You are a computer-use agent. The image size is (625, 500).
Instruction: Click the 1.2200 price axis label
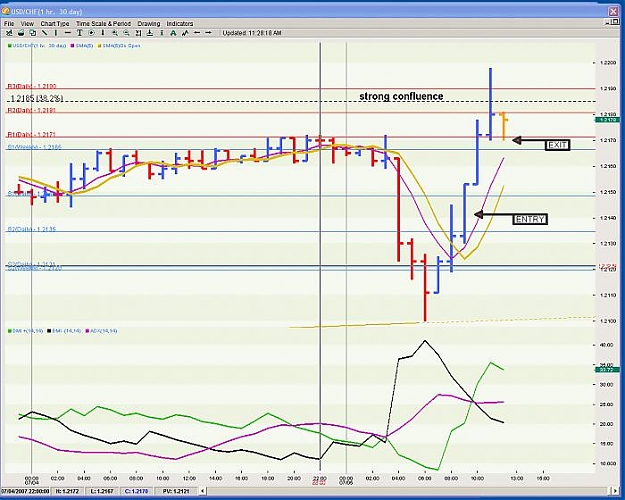point(608,63)
